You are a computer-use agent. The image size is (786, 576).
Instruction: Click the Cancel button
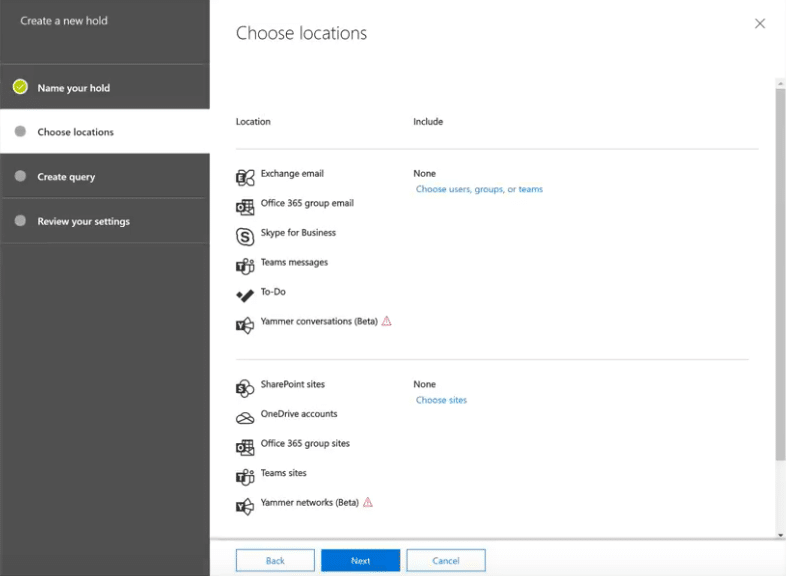pyautogui.click(x=446, y=560)
